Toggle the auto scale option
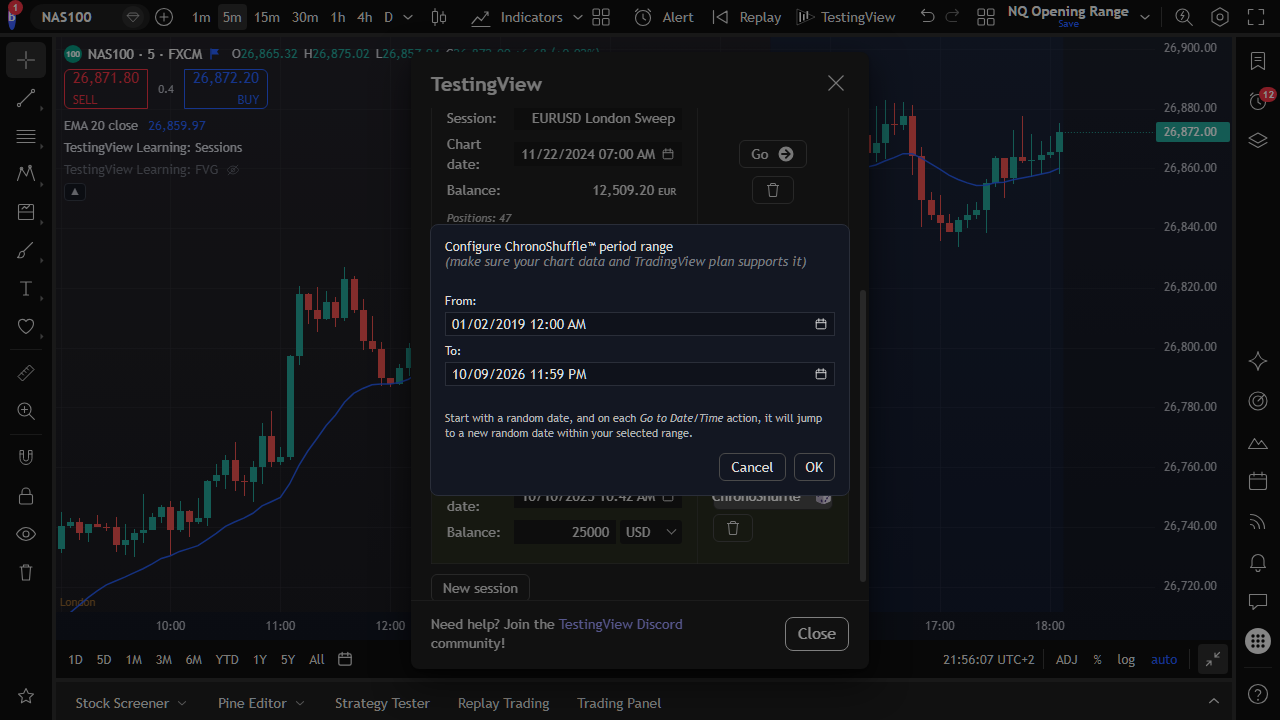 (x=1164, y=659)
